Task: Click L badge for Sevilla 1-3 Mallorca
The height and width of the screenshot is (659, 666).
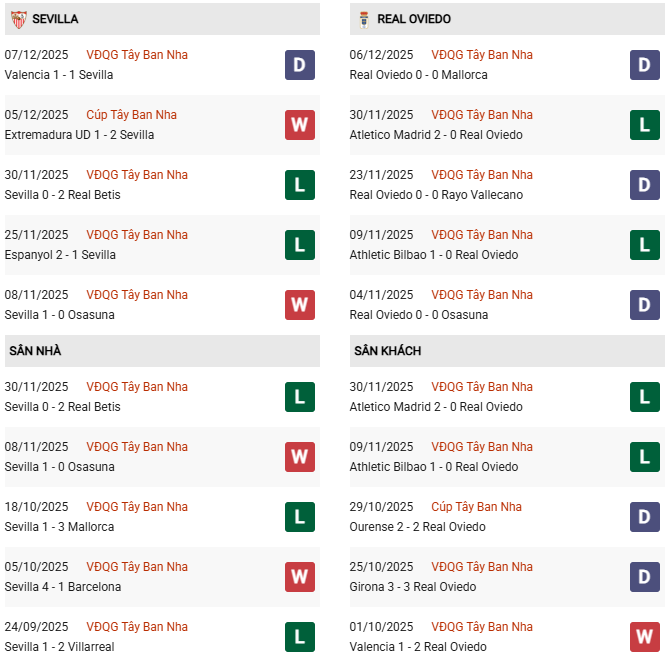Action: coord(299,517)
